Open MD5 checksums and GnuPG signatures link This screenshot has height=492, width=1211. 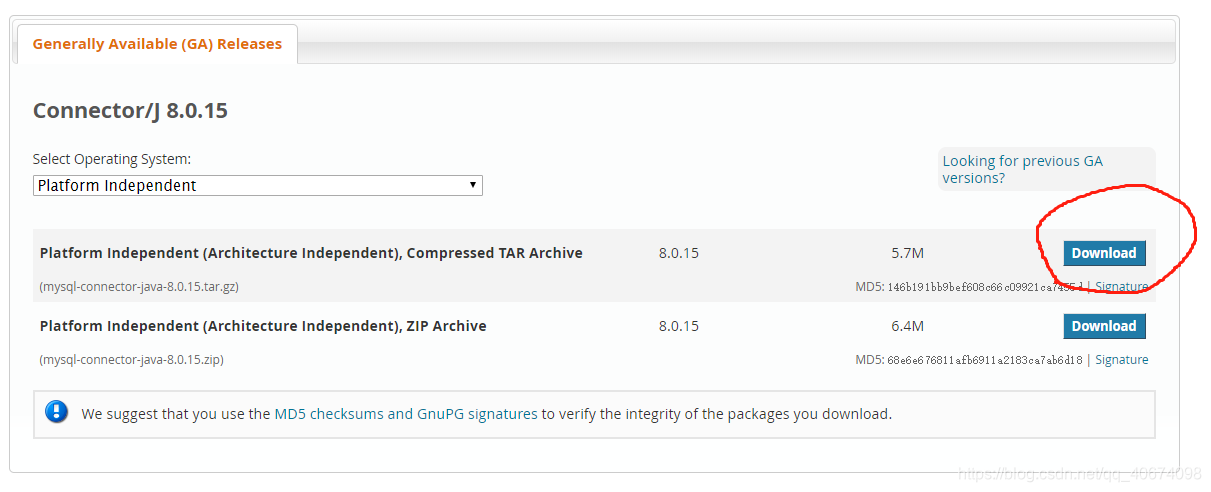[x=405, y=413]
